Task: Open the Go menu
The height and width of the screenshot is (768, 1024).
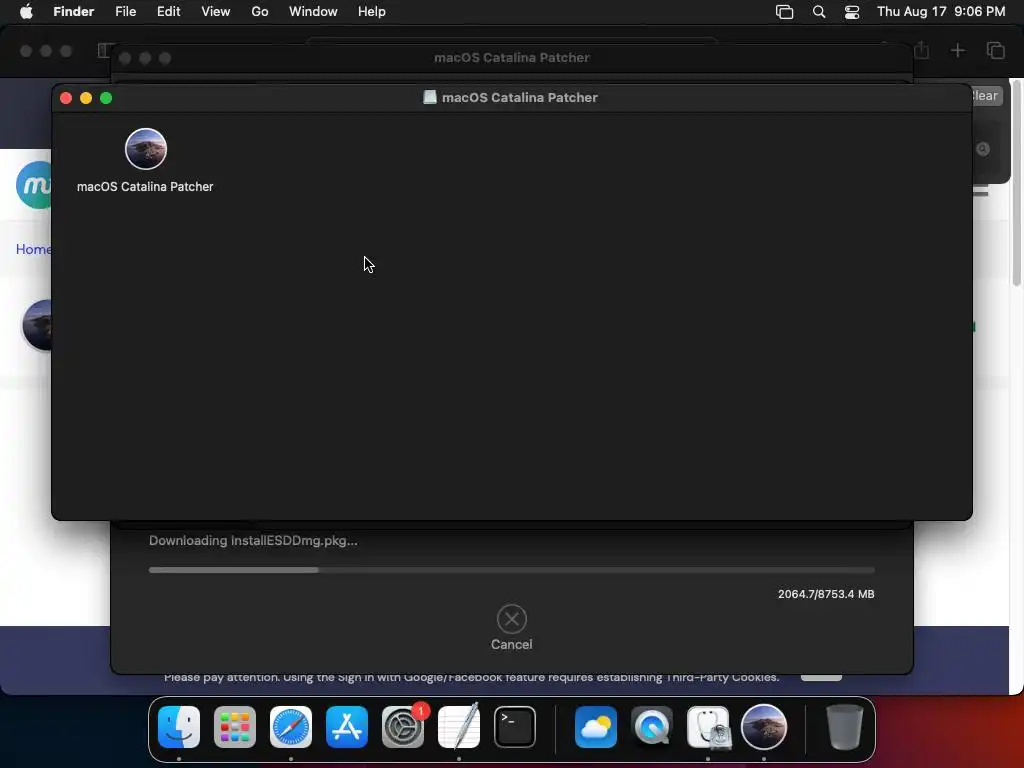Action: (x=260, y=12)
